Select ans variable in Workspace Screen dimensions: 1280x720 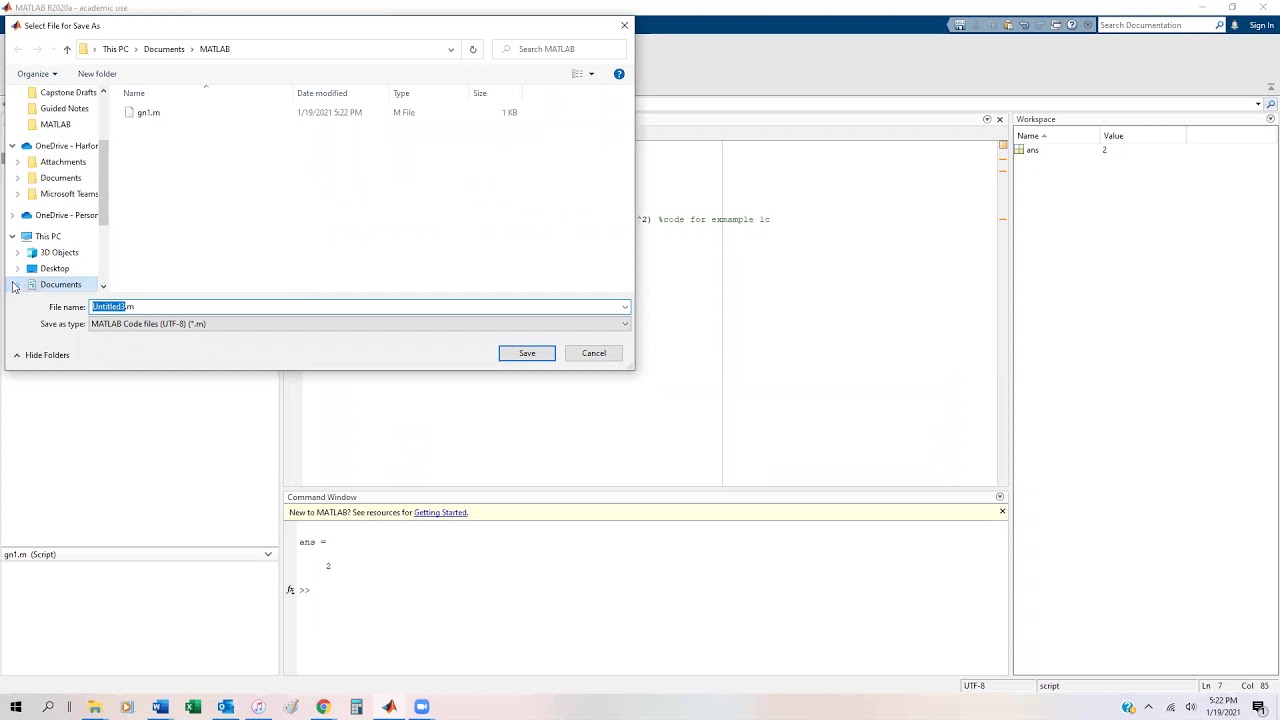point(1032,150)
